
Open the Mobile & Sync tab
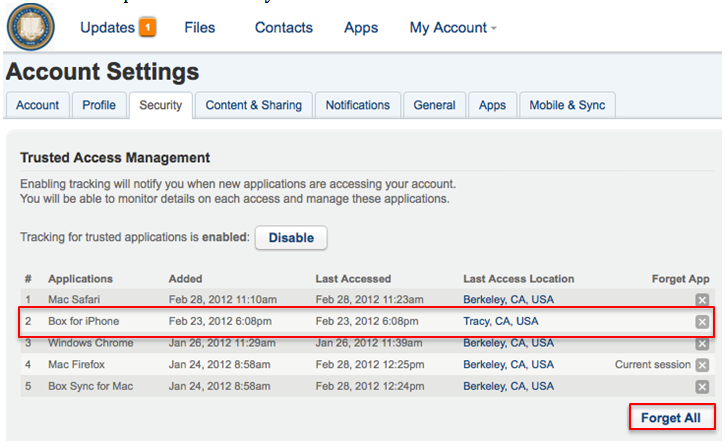pyautogui.click(x=567, y=105)
